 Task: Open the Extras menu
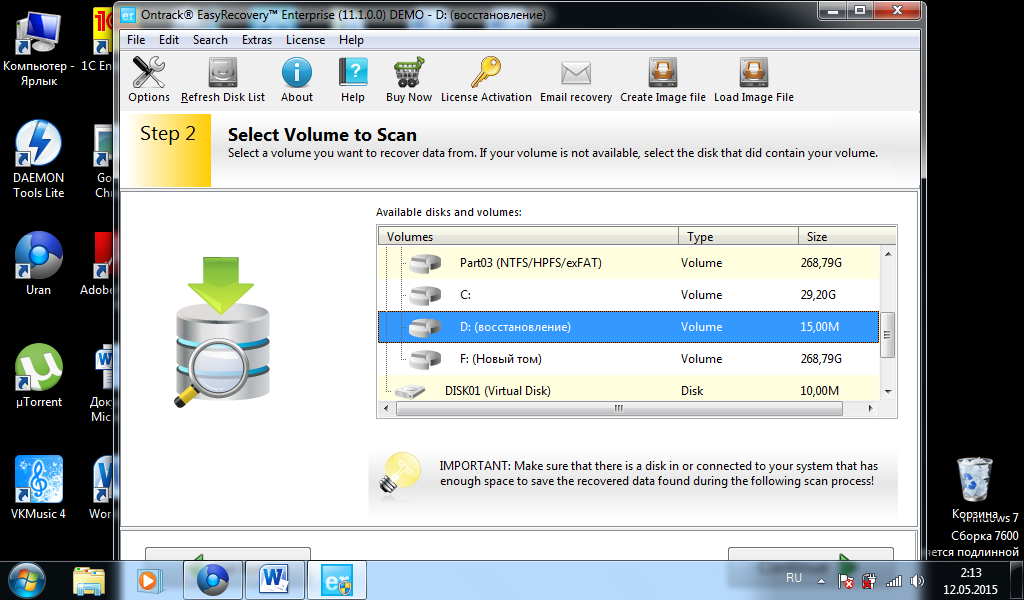pos(257,40)
